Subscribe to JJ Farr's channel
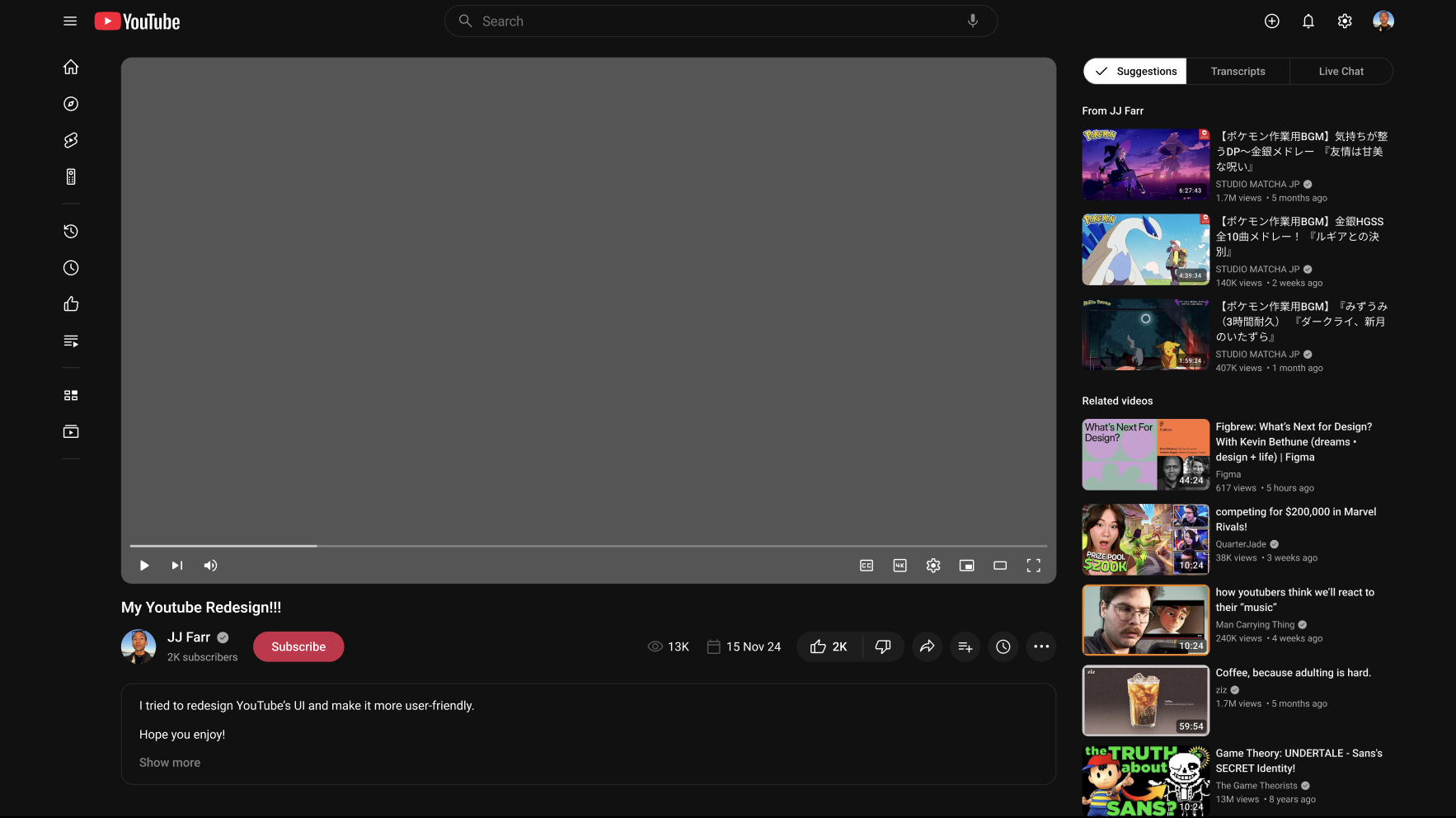The height and width of the screenshot is (818, 1456). tap(298, 646)
